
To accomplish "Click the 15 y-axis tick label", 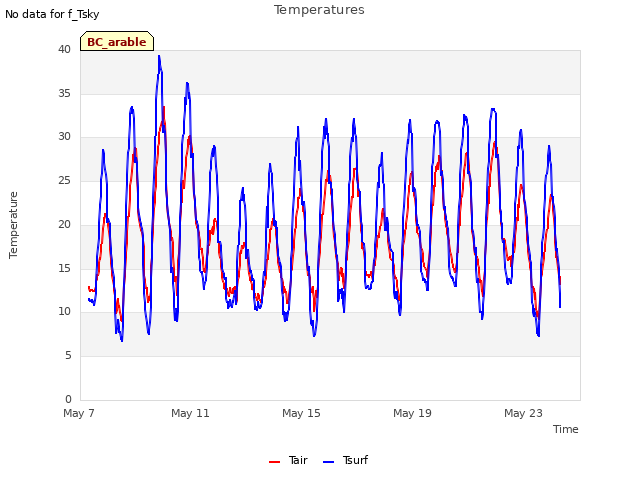I will pyautogui.click(x=64, y=268).
